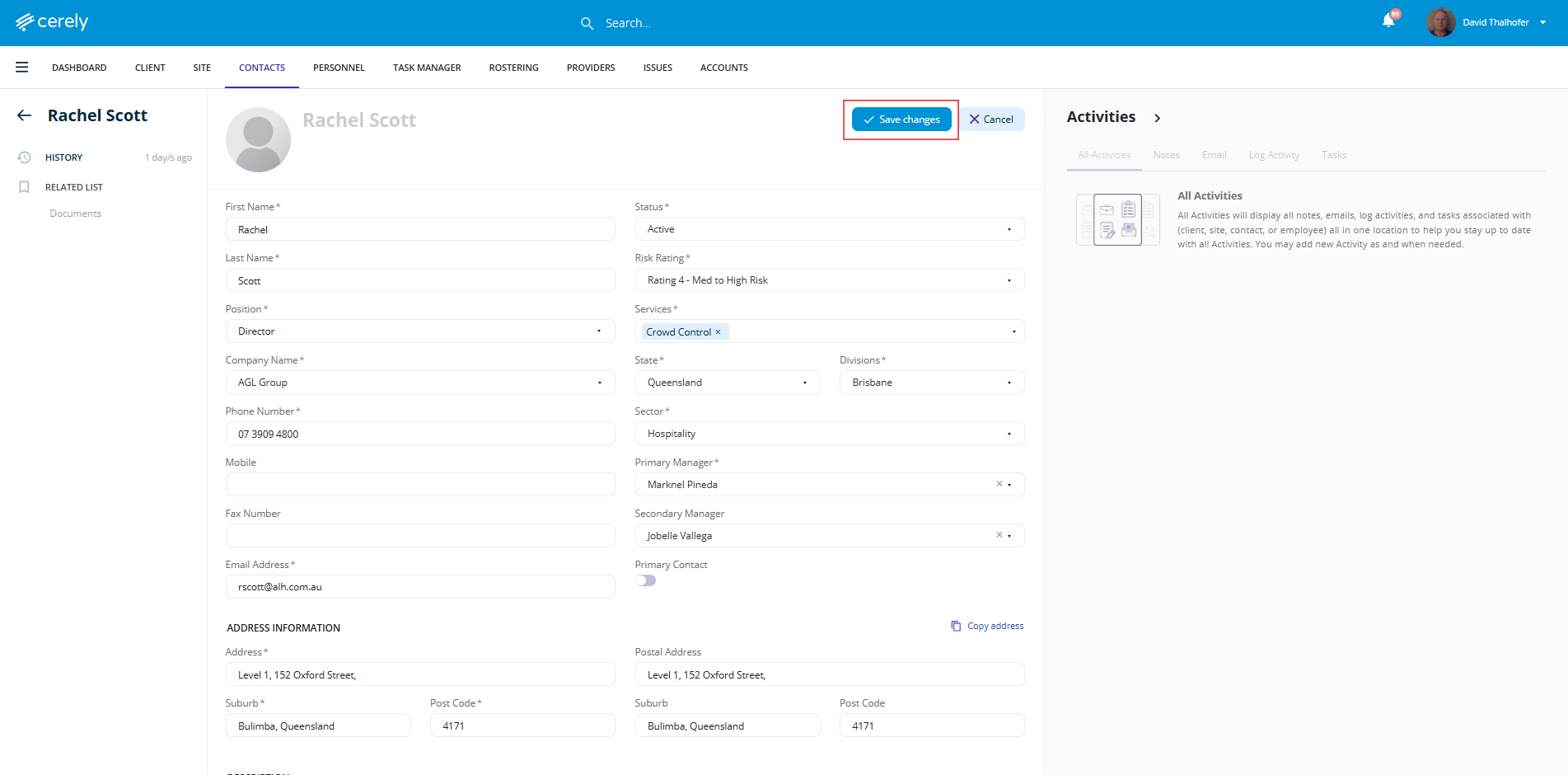
Task: Clear the Primary Manager selection
Action: click(x=999, y=484)
